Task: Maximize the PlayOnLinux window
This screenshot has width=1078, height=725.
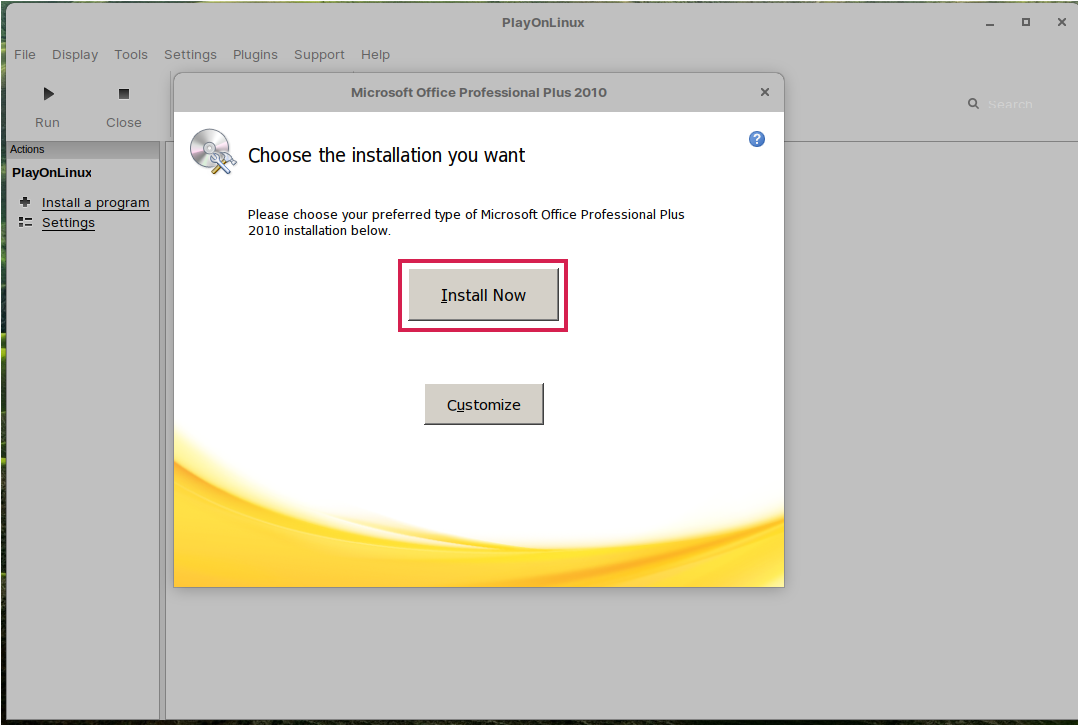Action: (1026, 23)
